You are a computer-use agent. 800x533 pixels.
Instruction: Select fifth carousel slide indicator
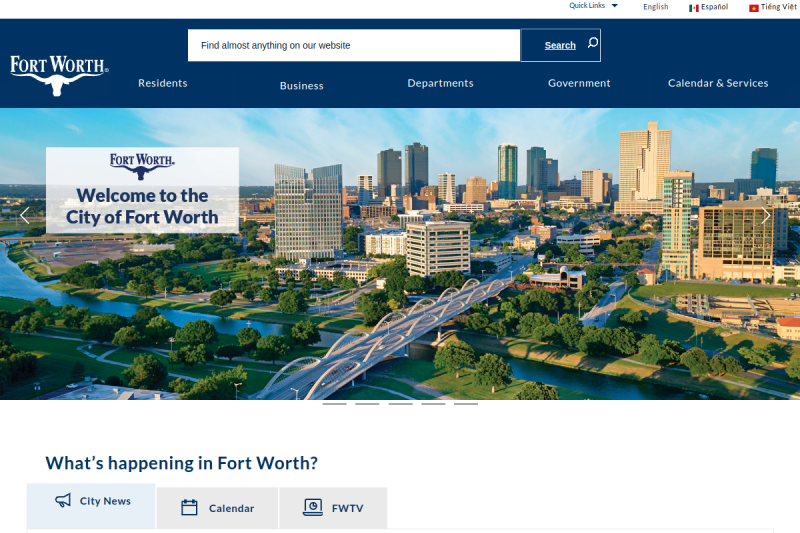(x=466, y=404)
